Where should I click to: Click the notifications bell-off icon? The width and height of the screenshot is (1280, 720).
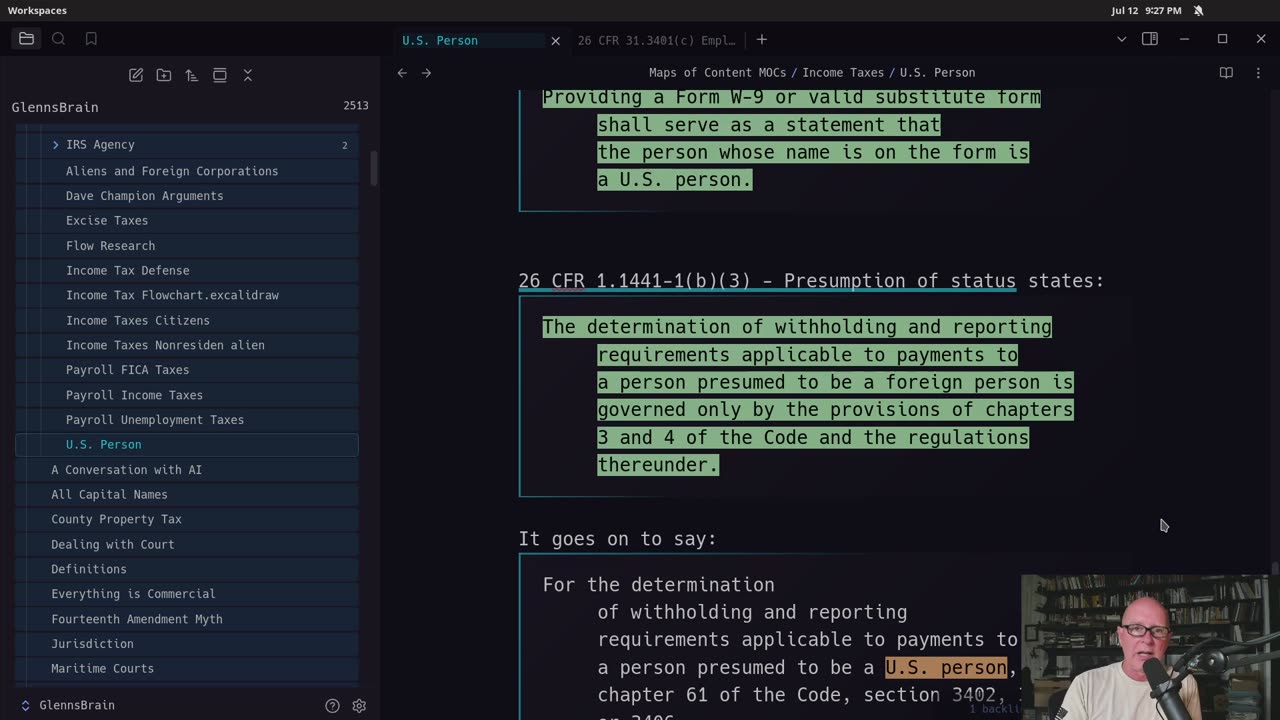1198,10
